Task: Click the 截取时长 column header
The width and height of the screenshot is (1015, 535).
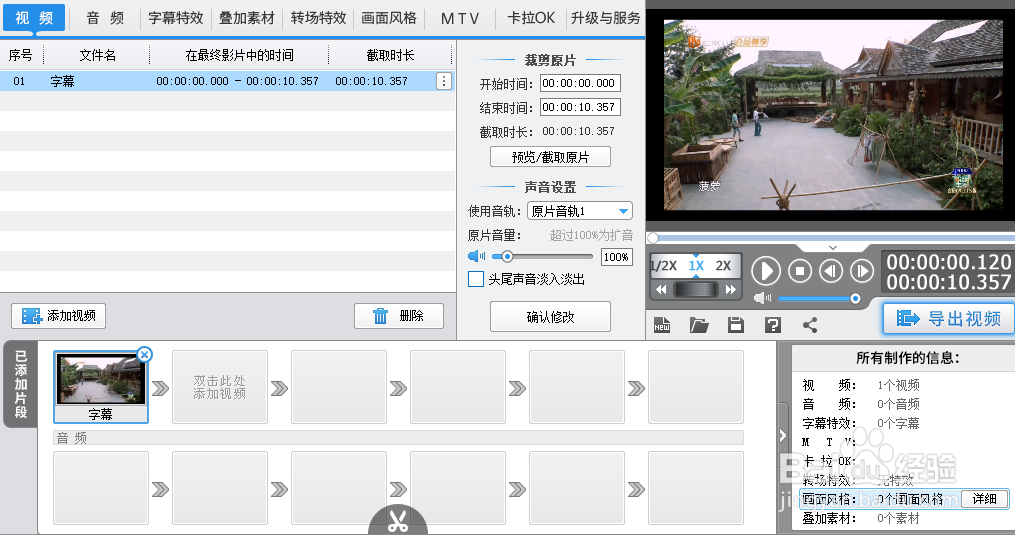Action: (390, 56)
